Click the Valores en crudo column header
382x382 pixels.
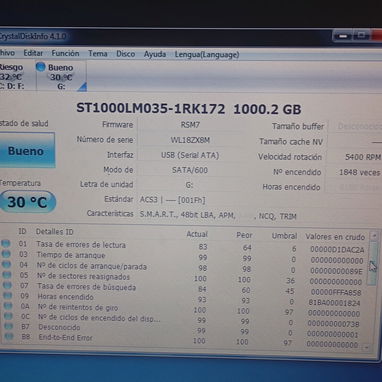click(x=335, y=237)
